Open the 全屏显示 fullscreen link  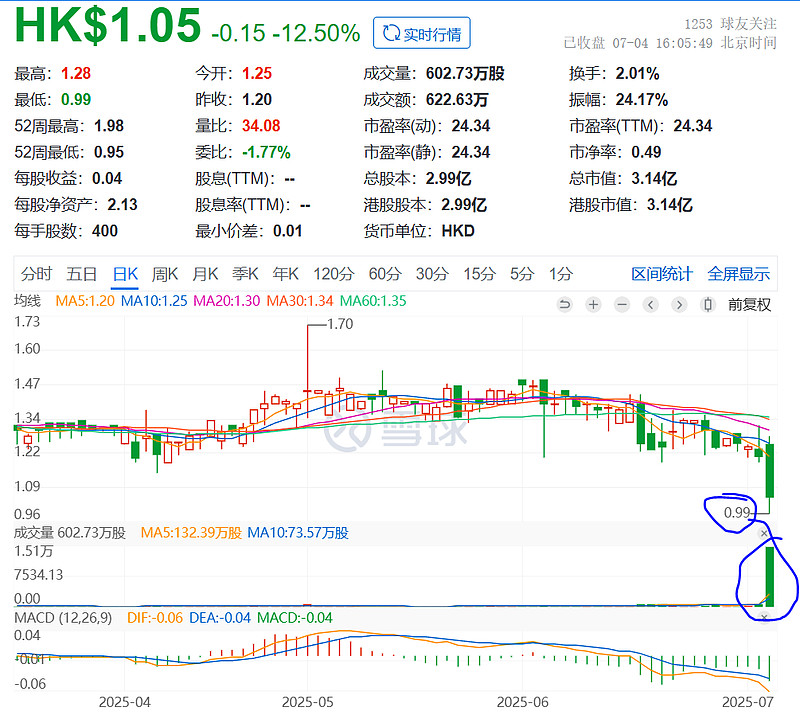[x=738, y=274]
